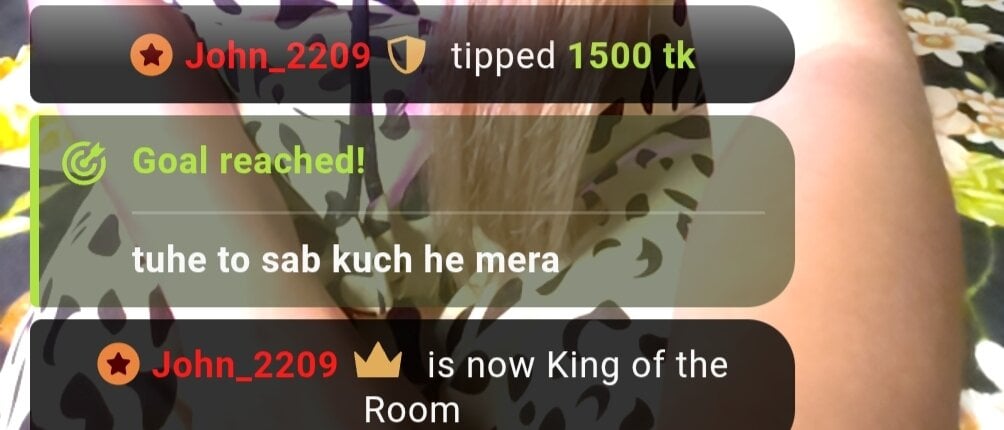Tap the is now King of the text
The width and height of the screenshot is (1004, 430).
click(x=578, y=365)
